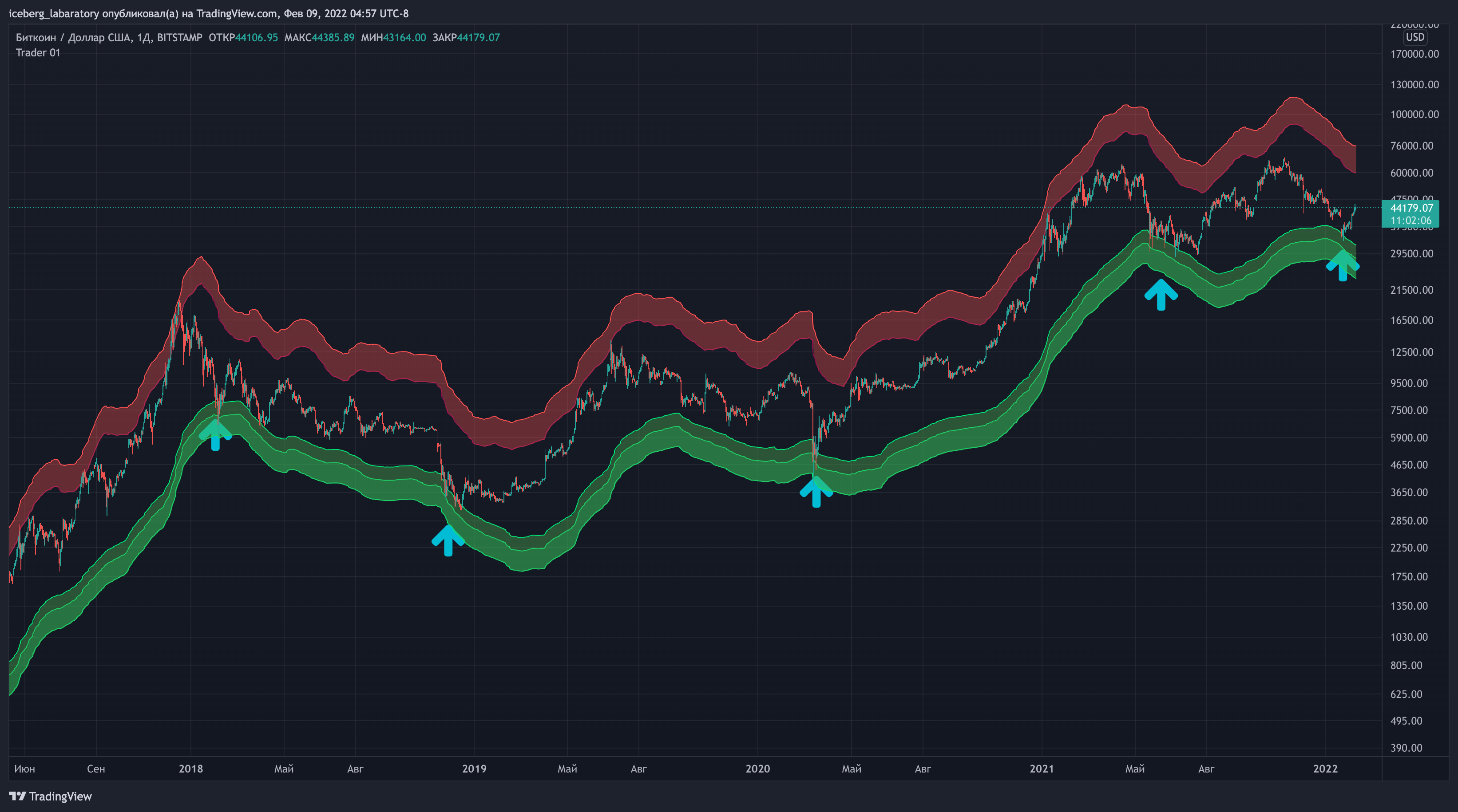Click the 2020 year marker on time axis
Image resolution: width=1458 pixels, height=812 pixels.
point(757,769)
